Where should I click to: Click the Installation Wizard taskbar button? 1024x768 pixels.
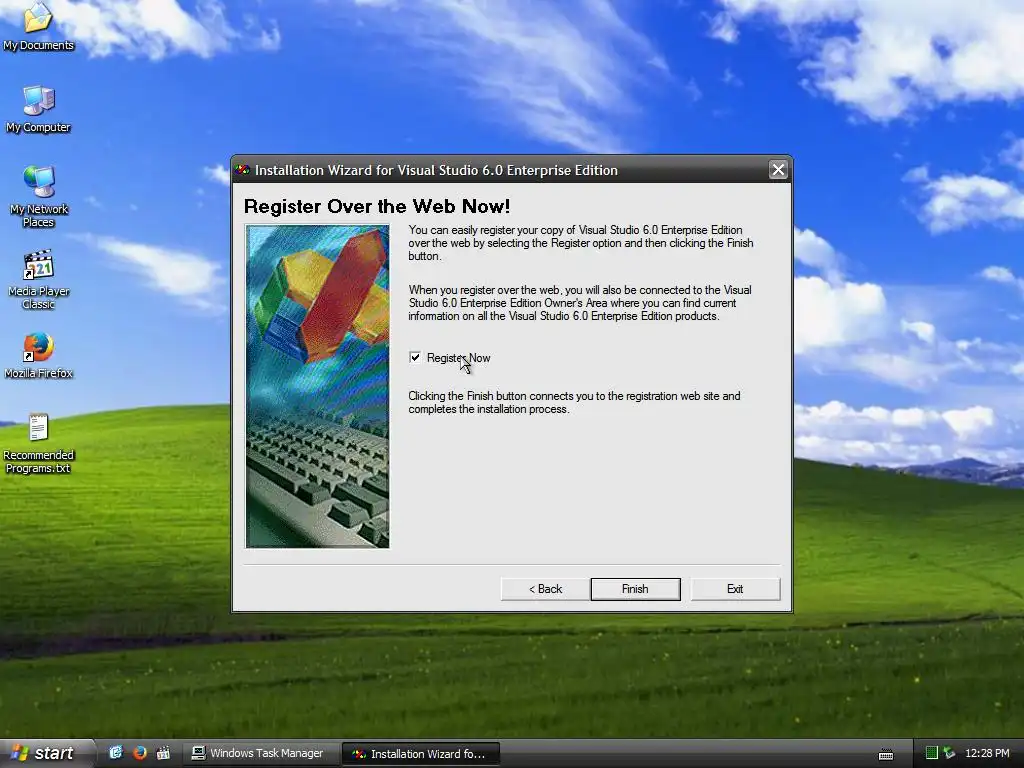click(421, 754)
